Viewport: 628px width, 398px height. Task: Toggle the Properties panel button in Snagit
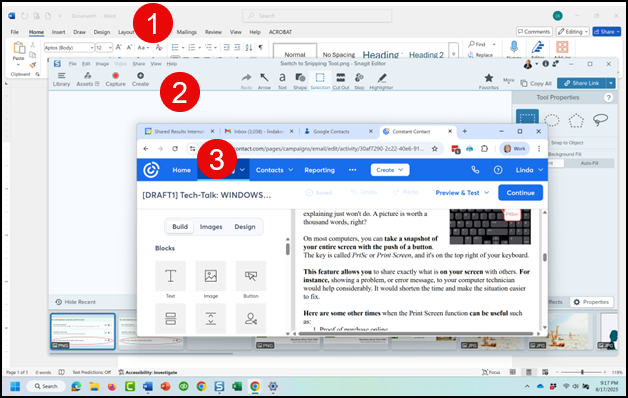[x=591, y=302]
